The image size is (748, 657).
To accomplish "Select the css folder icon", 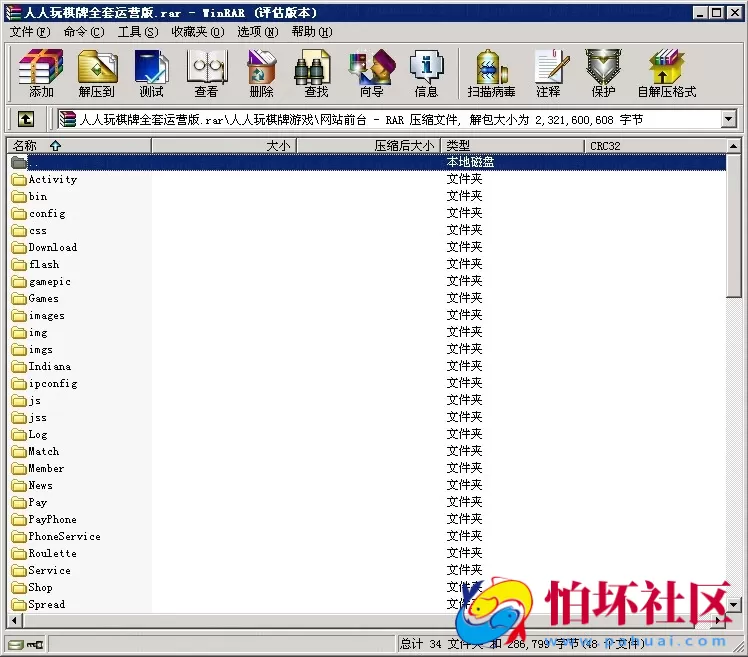I will click(19, 231).
